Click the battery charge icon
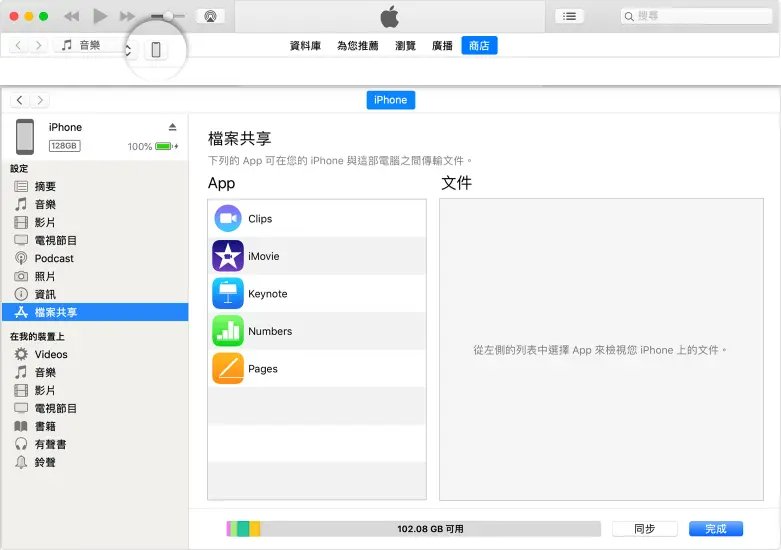The height and width of the screenshot is (550, 781). click(x=166, y=146)
